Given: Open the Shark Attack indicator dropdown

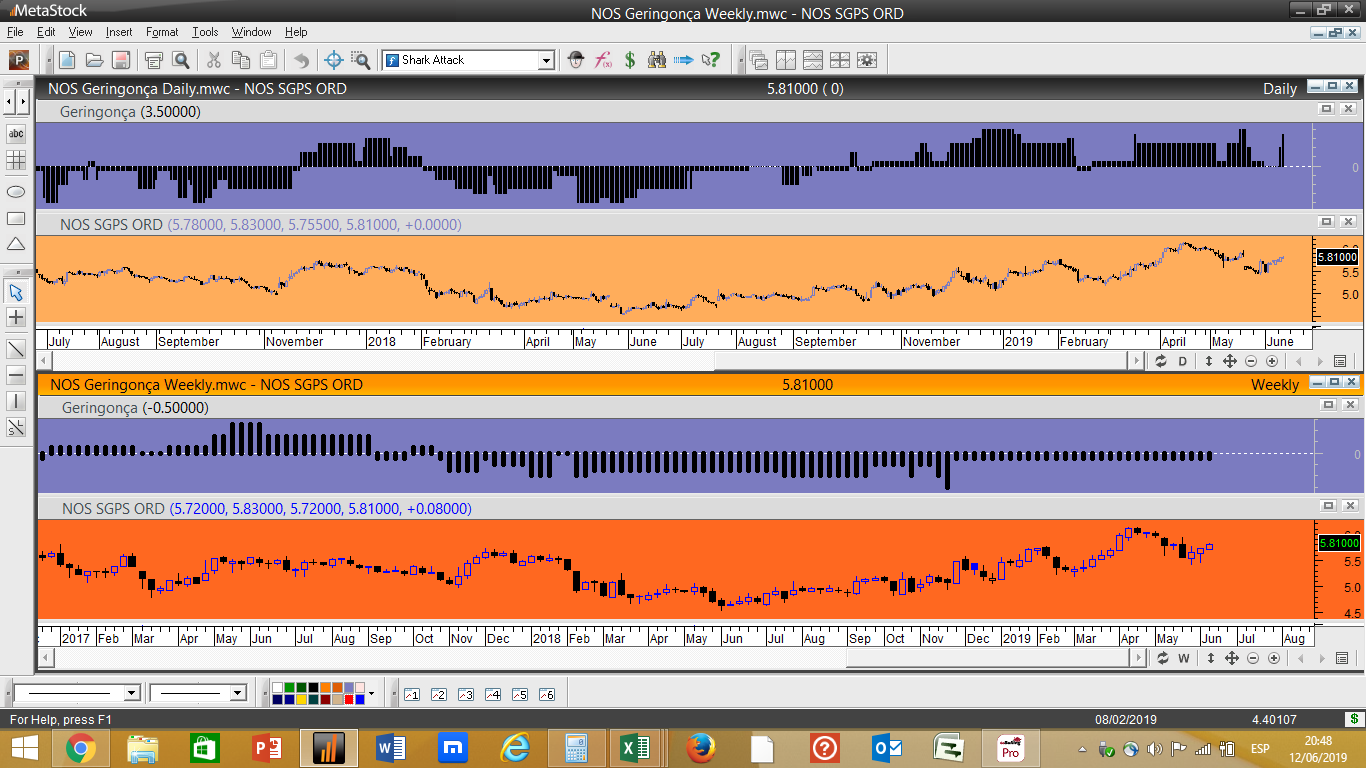Looking at the screenshot, I should [546, 61].
